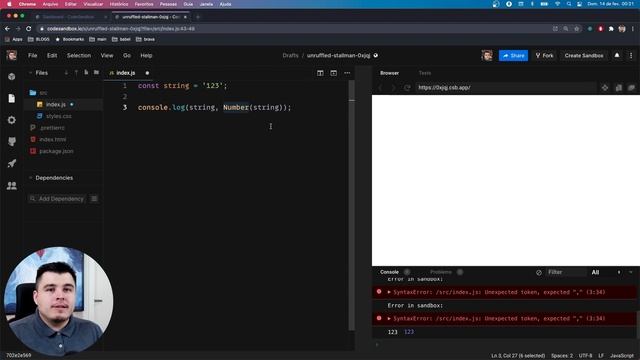Switch to the Browser tab
Viewport: 640px width, 360px height.
point(389,73)
